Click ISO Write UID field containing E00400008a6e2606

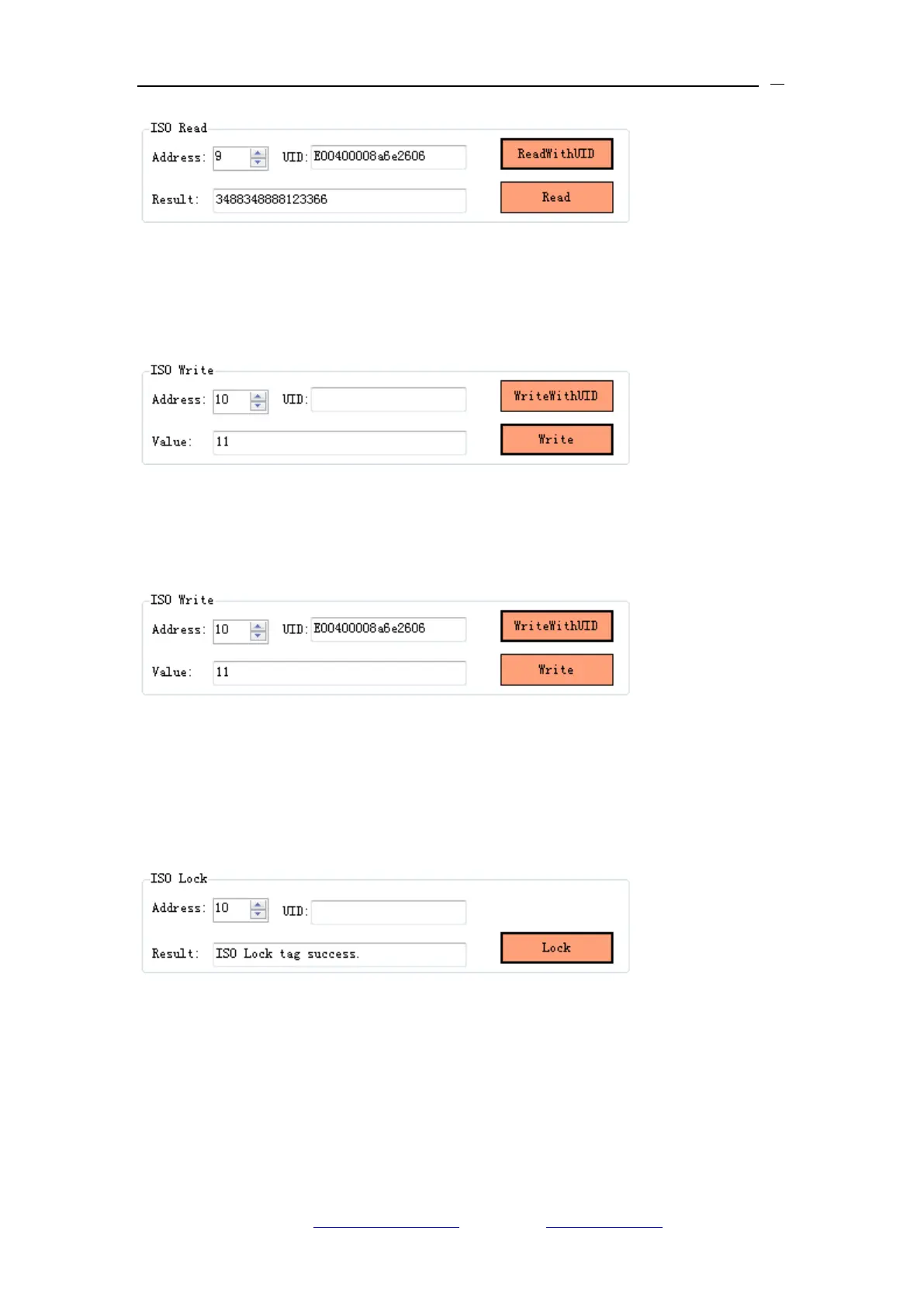(388, 629)
